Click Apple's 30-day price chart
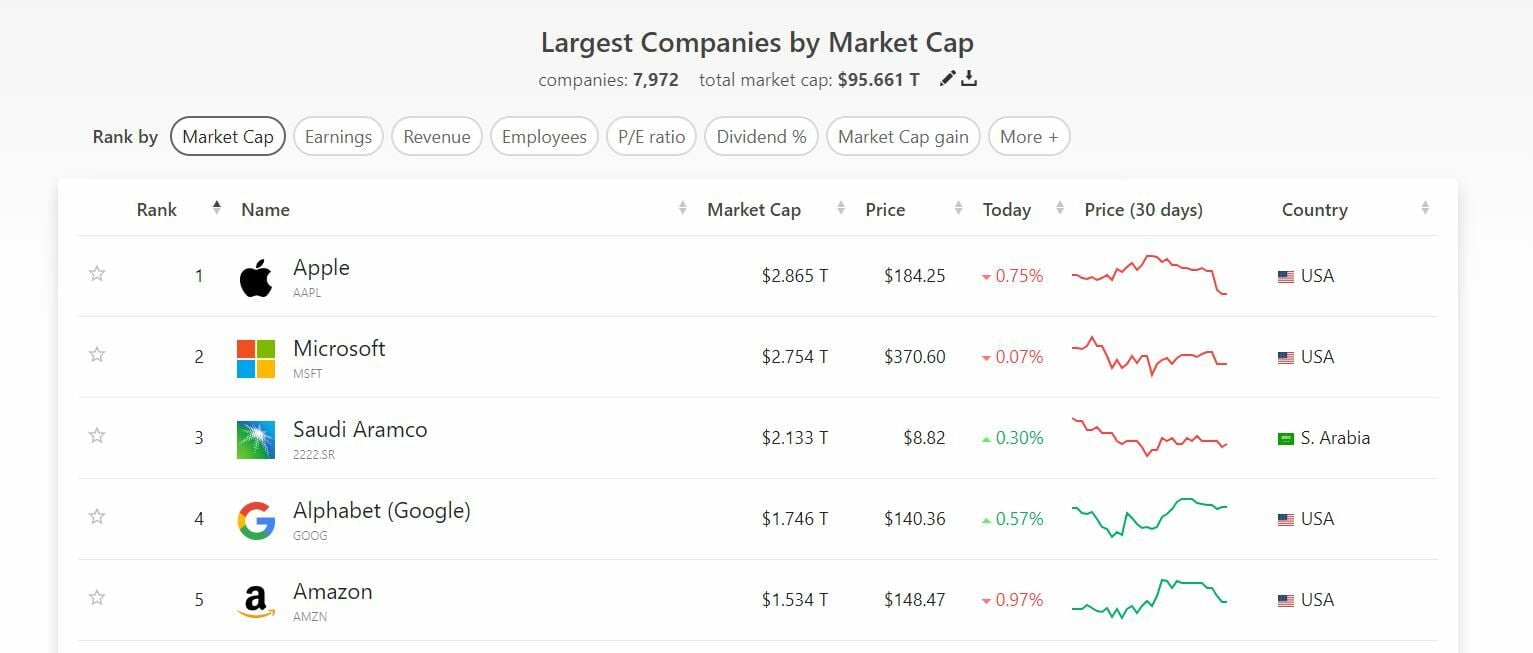 point(1148,275)
